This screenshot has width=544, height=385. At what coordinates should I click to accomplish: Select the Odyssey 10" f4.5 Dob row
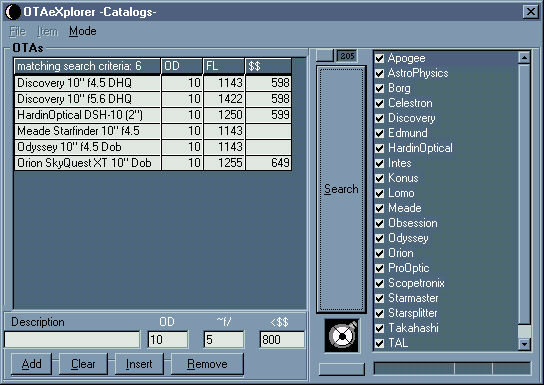point(153,147)
